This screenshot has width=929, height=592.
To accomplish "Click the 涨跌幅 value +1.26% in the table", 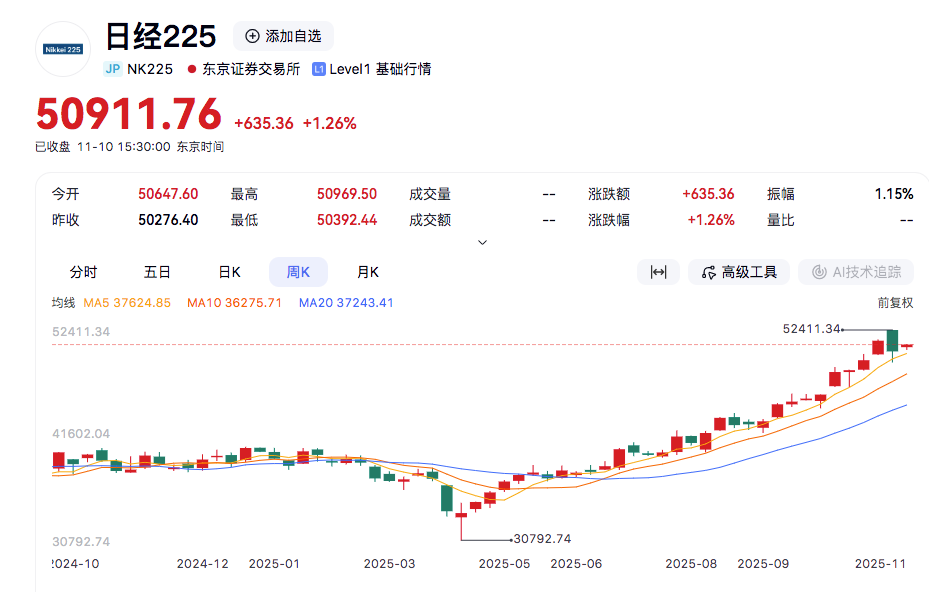I will click(711, 220).
